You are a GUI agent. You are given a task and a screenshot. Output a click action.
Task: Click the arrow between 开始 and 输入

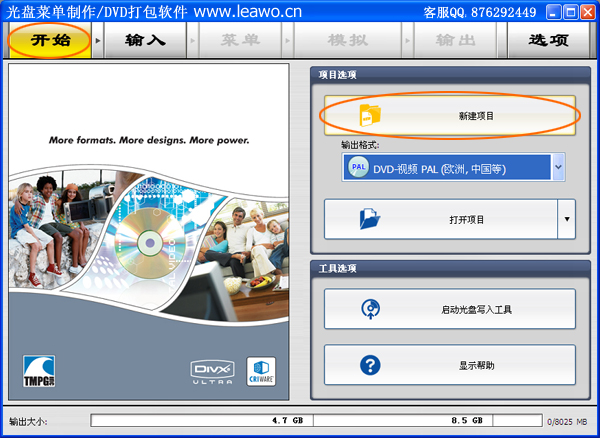coord(98,40)
